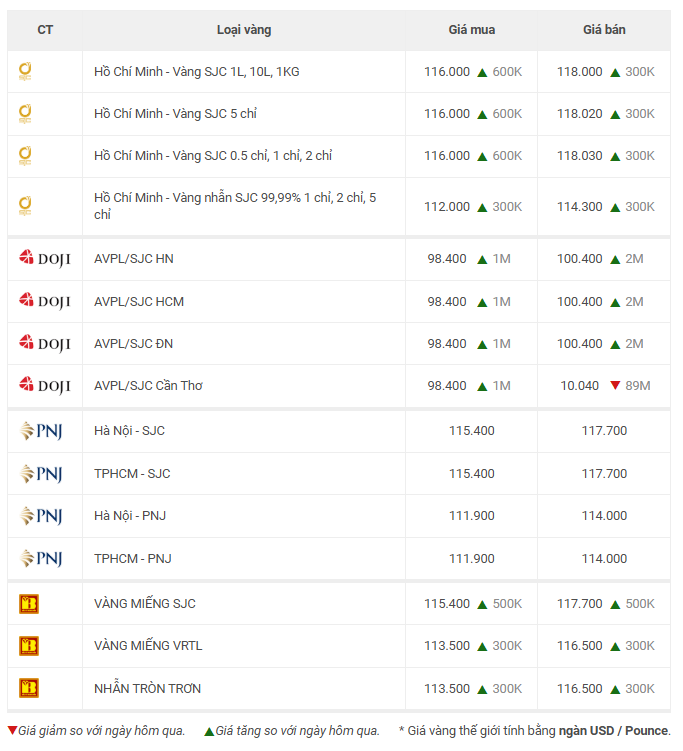Screen dimensions: 683x751
Task: Click the 89M change value
Action: (x=638, y=386)
